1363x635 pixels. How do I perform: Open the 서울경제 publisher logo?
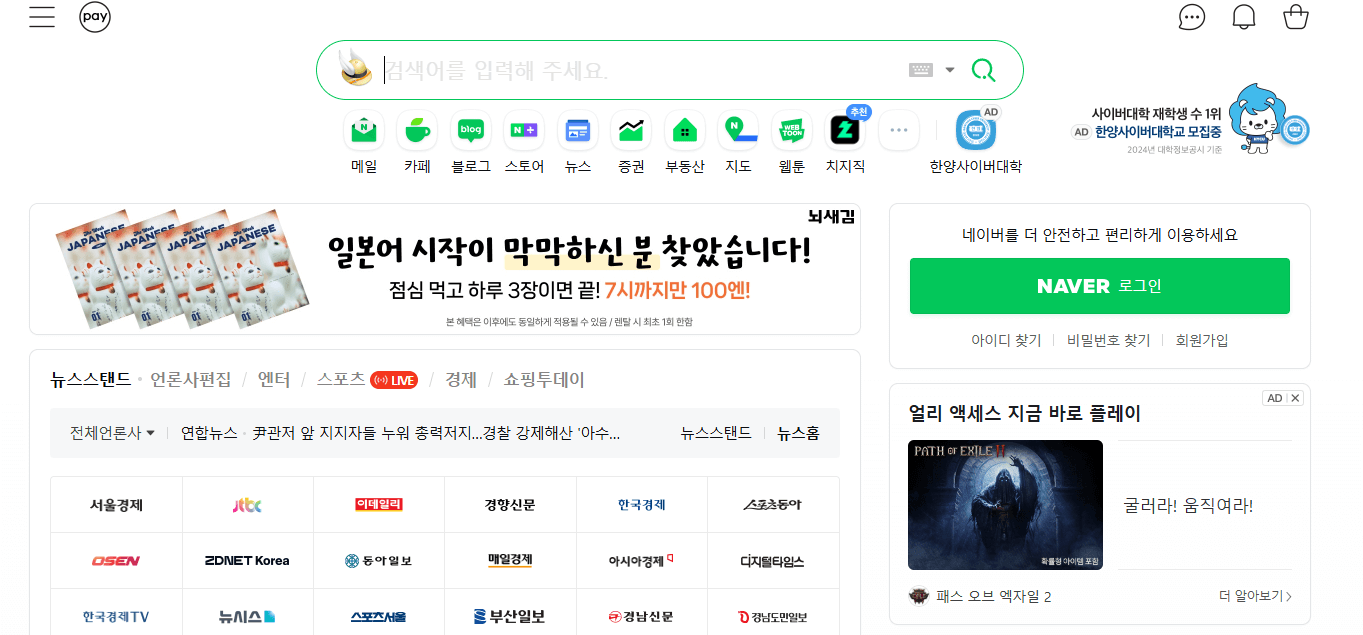116,505
